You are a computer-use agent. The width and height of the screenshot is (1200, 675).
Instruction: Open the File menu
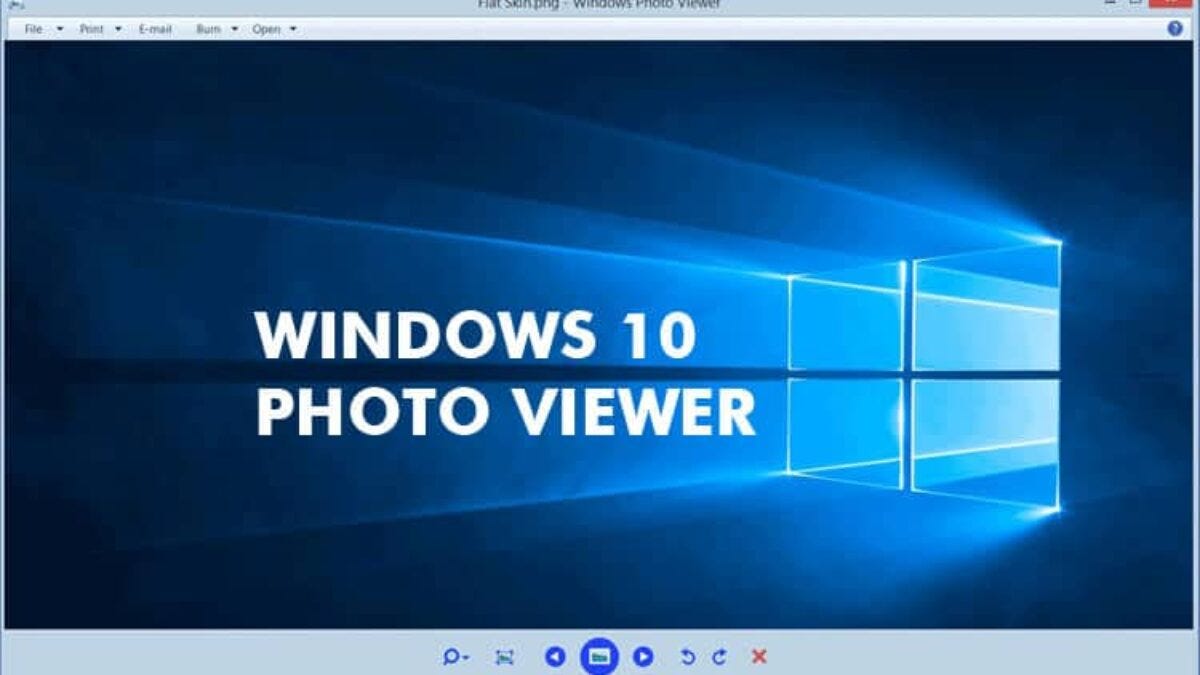[x=34, y=28]
